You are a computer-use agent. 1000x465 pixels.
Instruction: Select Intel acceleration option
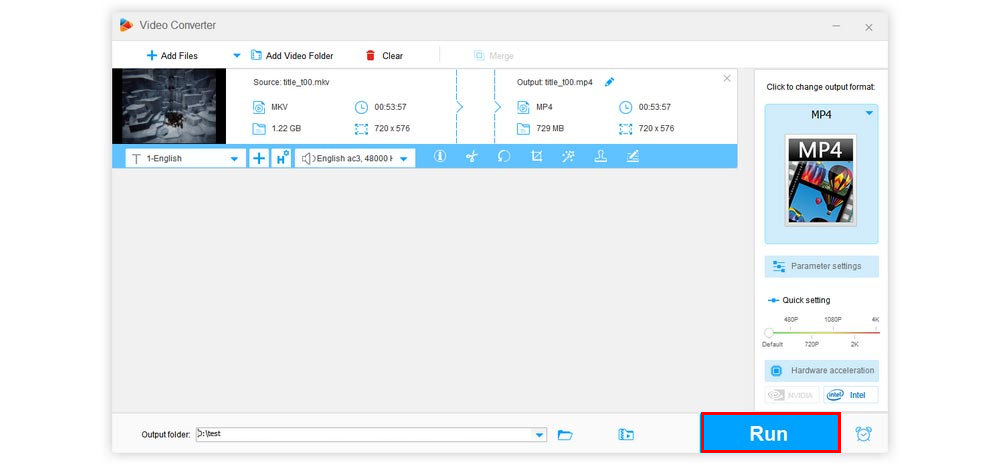pos(850,395)
